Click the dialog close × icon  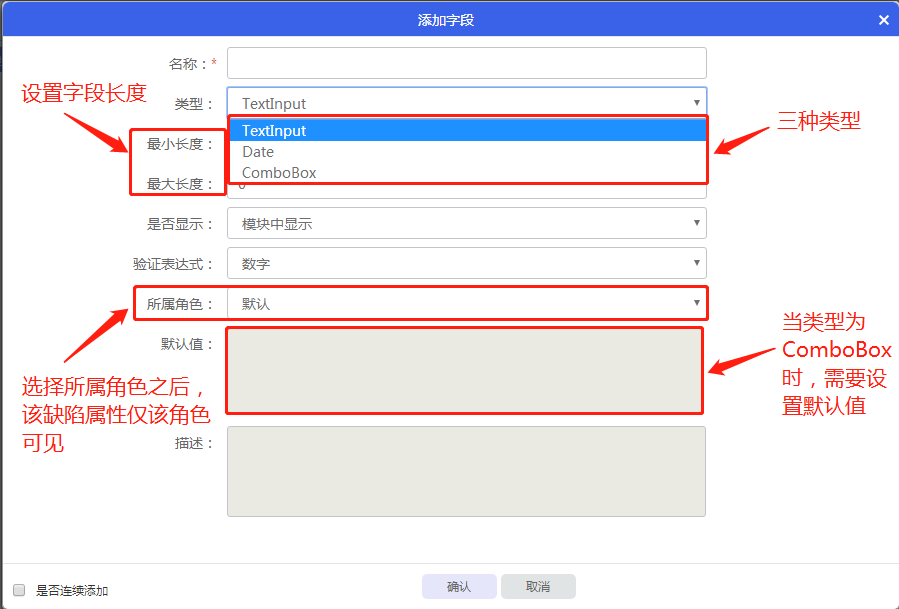click(884, 18)
